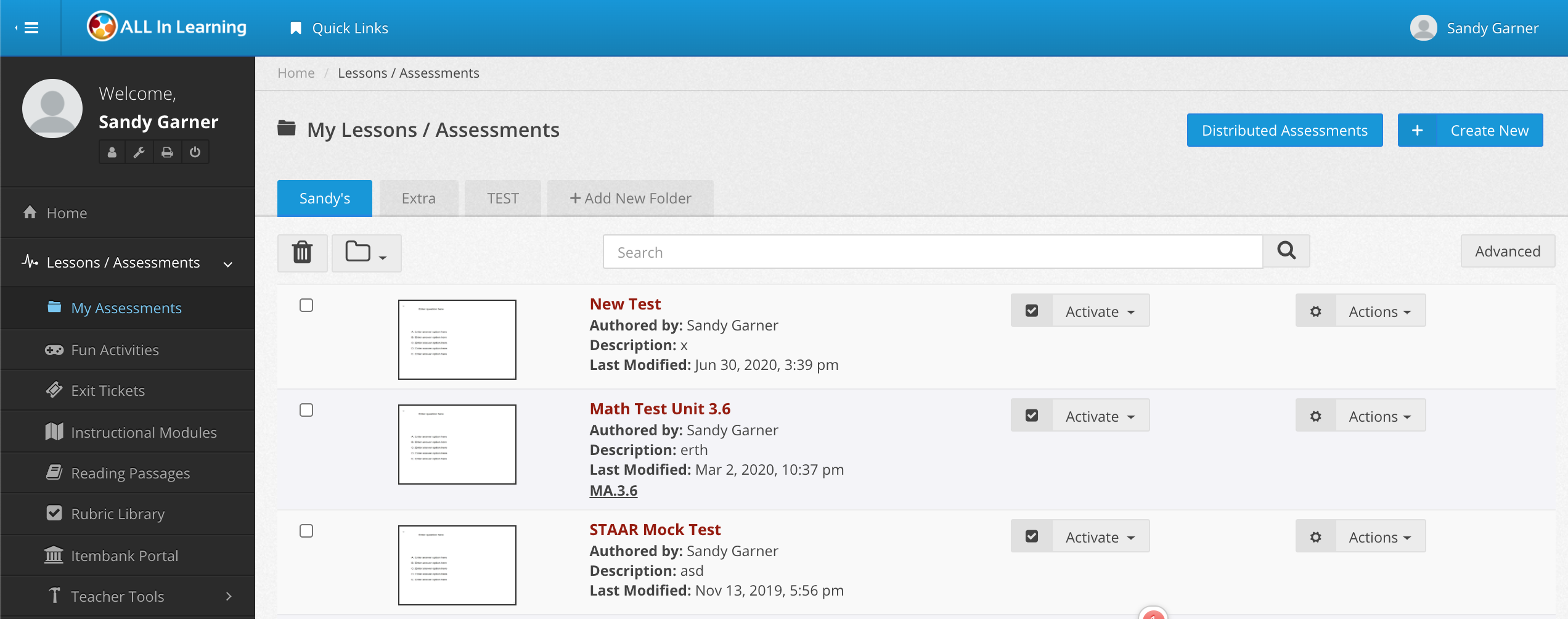Open the Actions dropdown for STAAR Mock Test

click(x=1380, y=537)
